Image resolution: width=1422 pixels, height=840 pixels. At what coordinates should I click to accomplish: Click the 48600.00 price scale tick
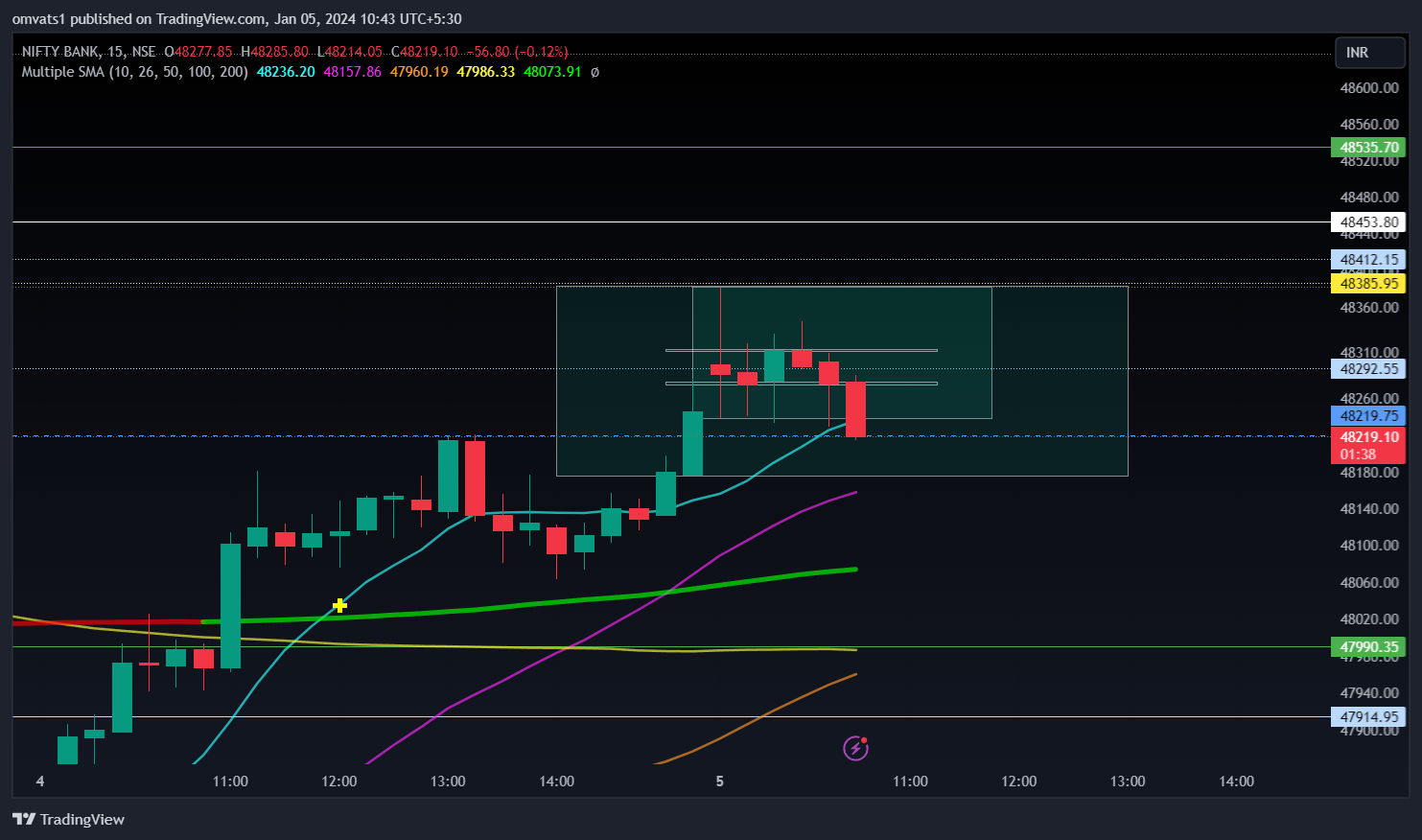(x=1369, y=88)
